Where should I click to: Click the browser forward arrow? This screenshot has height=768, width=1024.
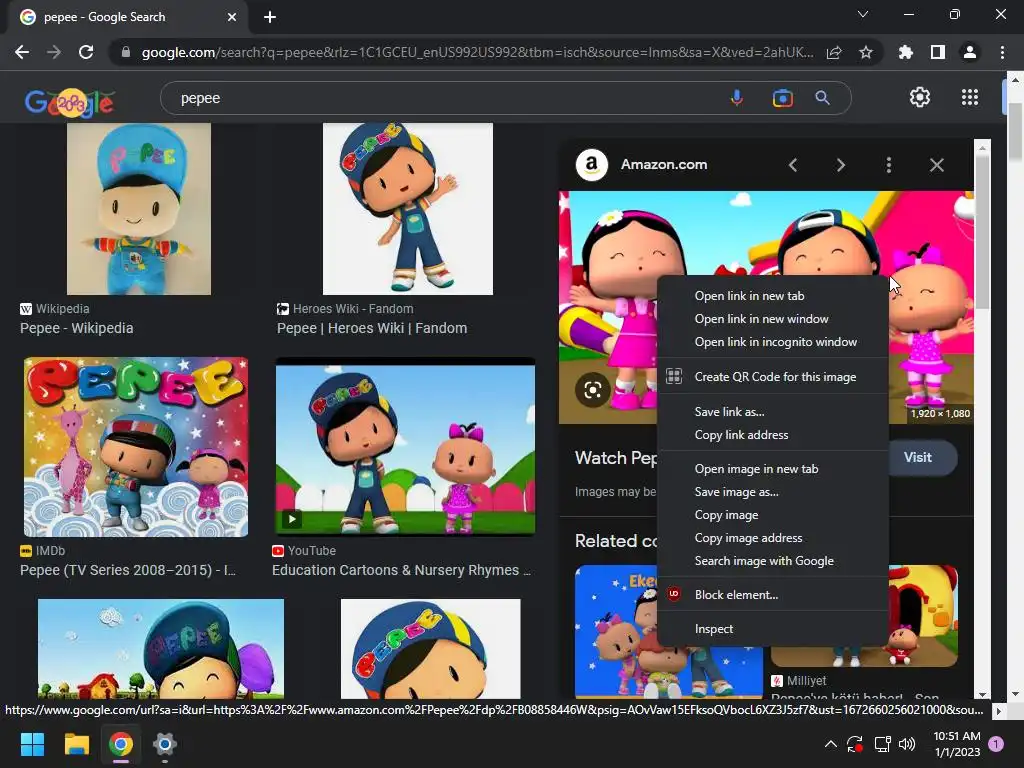point(54,52)
